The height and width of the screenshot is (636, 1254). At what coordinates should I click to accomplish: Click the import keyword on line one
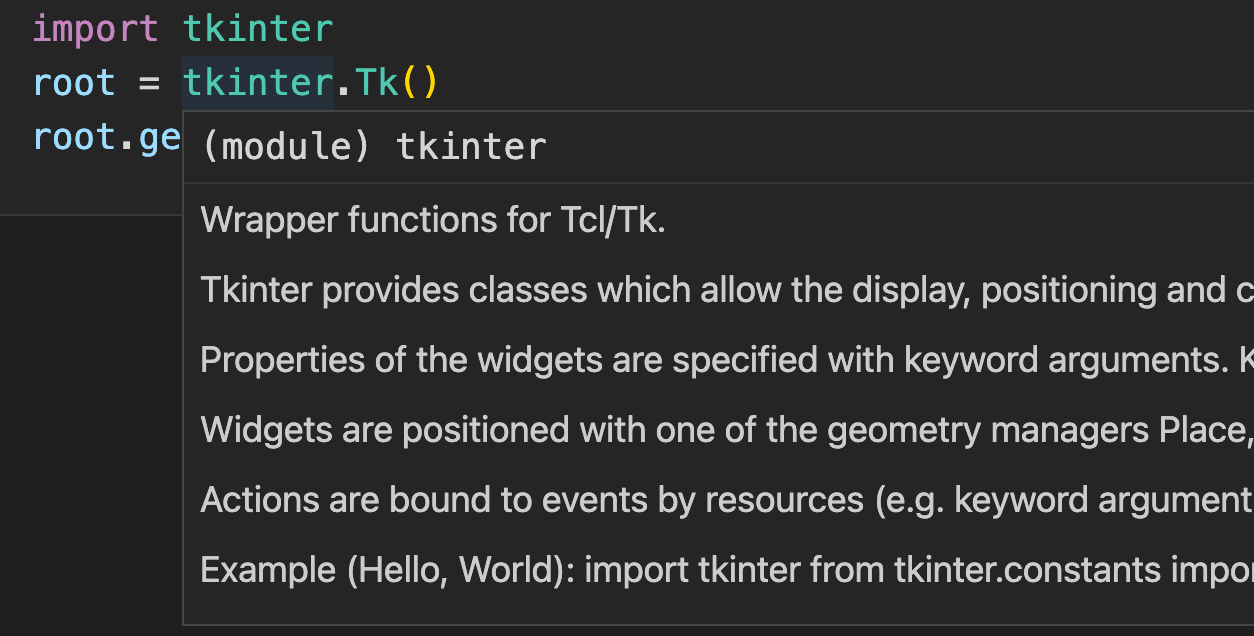pyautogui.click(x=95, y=28)
